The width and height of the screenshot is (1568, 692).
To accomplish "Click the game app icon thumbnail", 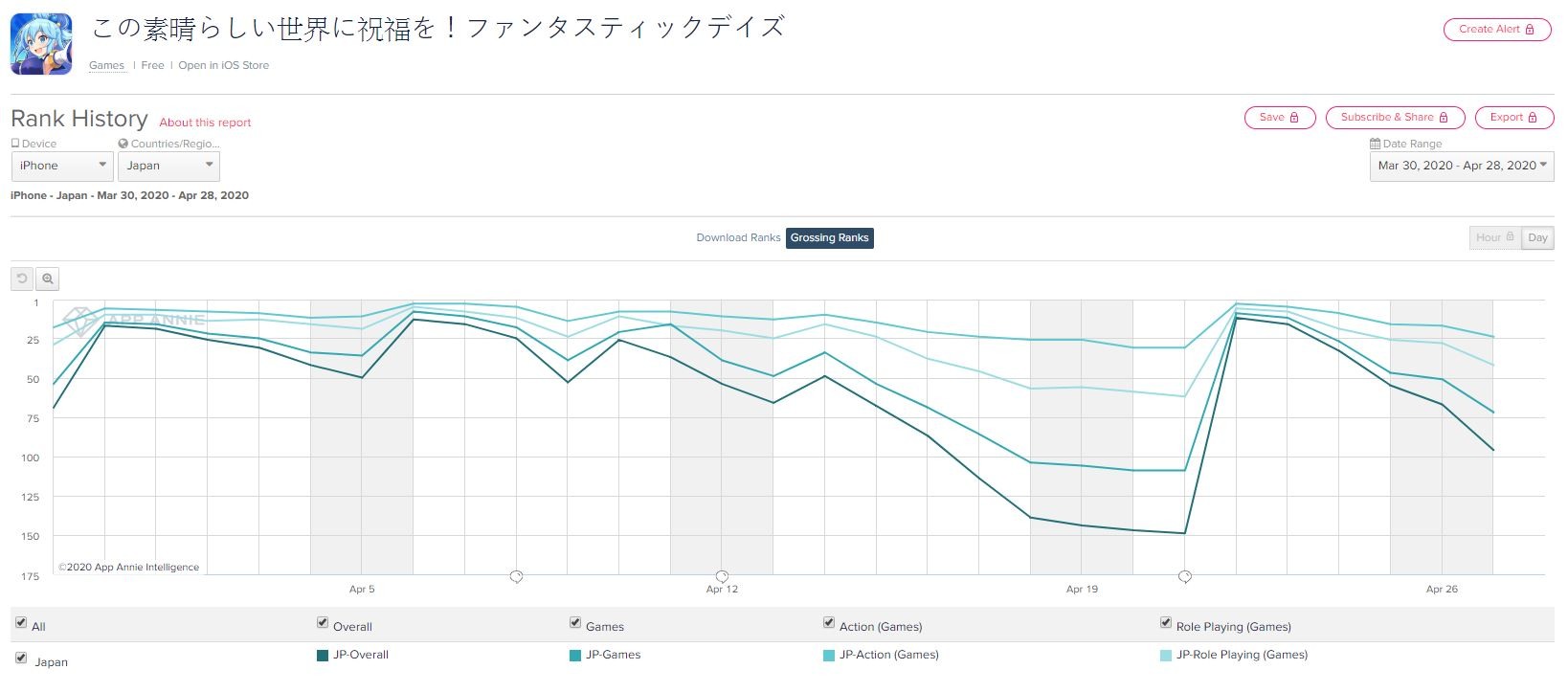I will coord(41,44).
